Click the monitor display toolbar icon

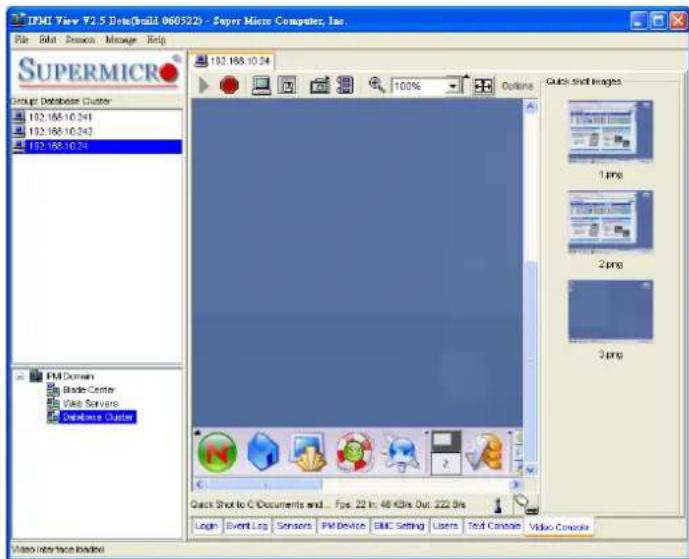[x=261, y=85]
